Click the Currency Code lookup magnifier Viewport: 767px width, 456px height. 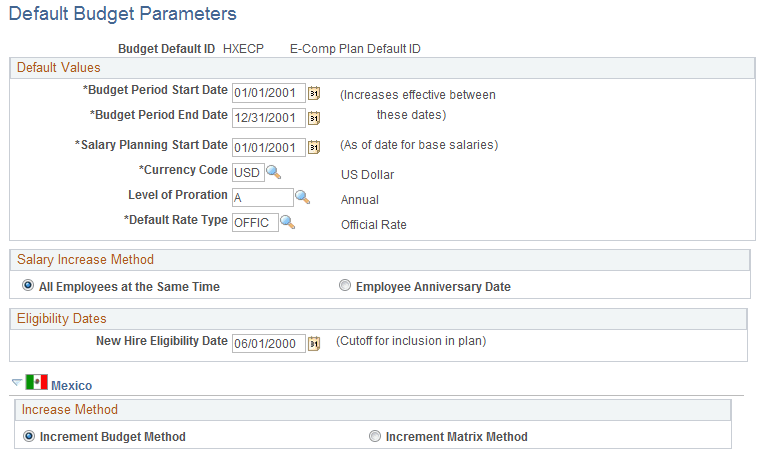[x=272, y=172]
